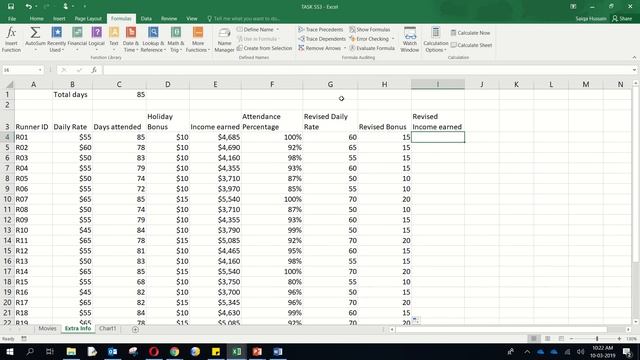Click the formula bar input field
The image size is (640, 360).
(367, 70)
